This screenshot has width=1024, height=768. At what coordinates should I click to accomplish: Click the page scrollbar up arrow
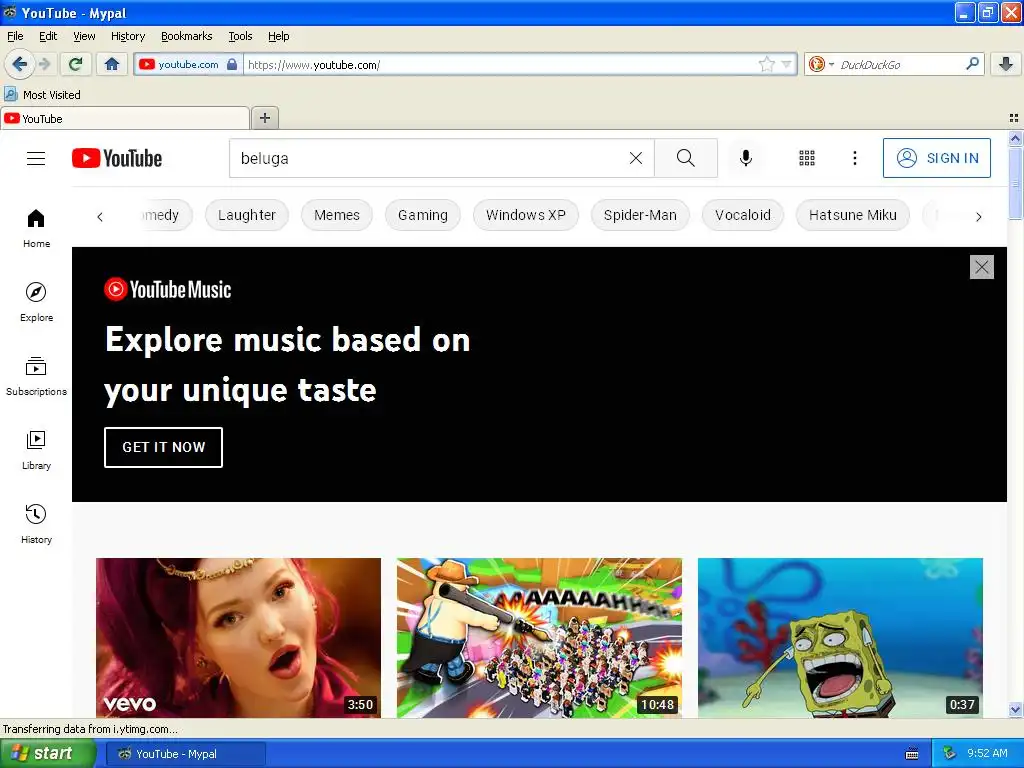(1015, 138)
